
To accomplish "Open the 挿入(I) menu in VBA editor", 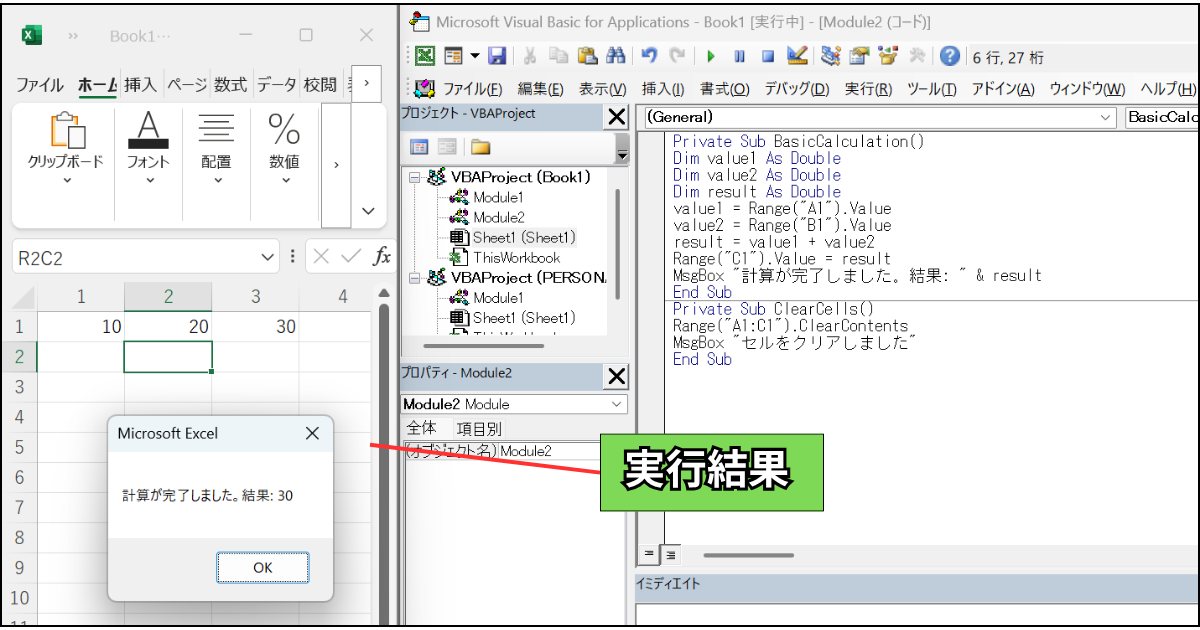I will [663, 89].
